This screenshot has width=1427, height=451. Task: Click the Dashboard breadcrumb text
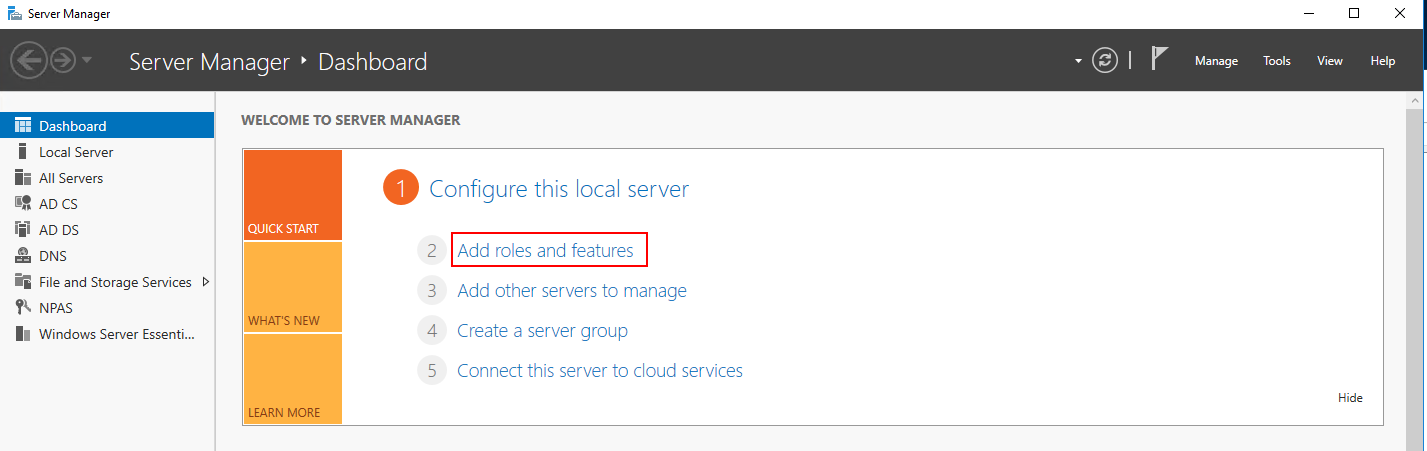pyautogui.click(x=372, y=62)
